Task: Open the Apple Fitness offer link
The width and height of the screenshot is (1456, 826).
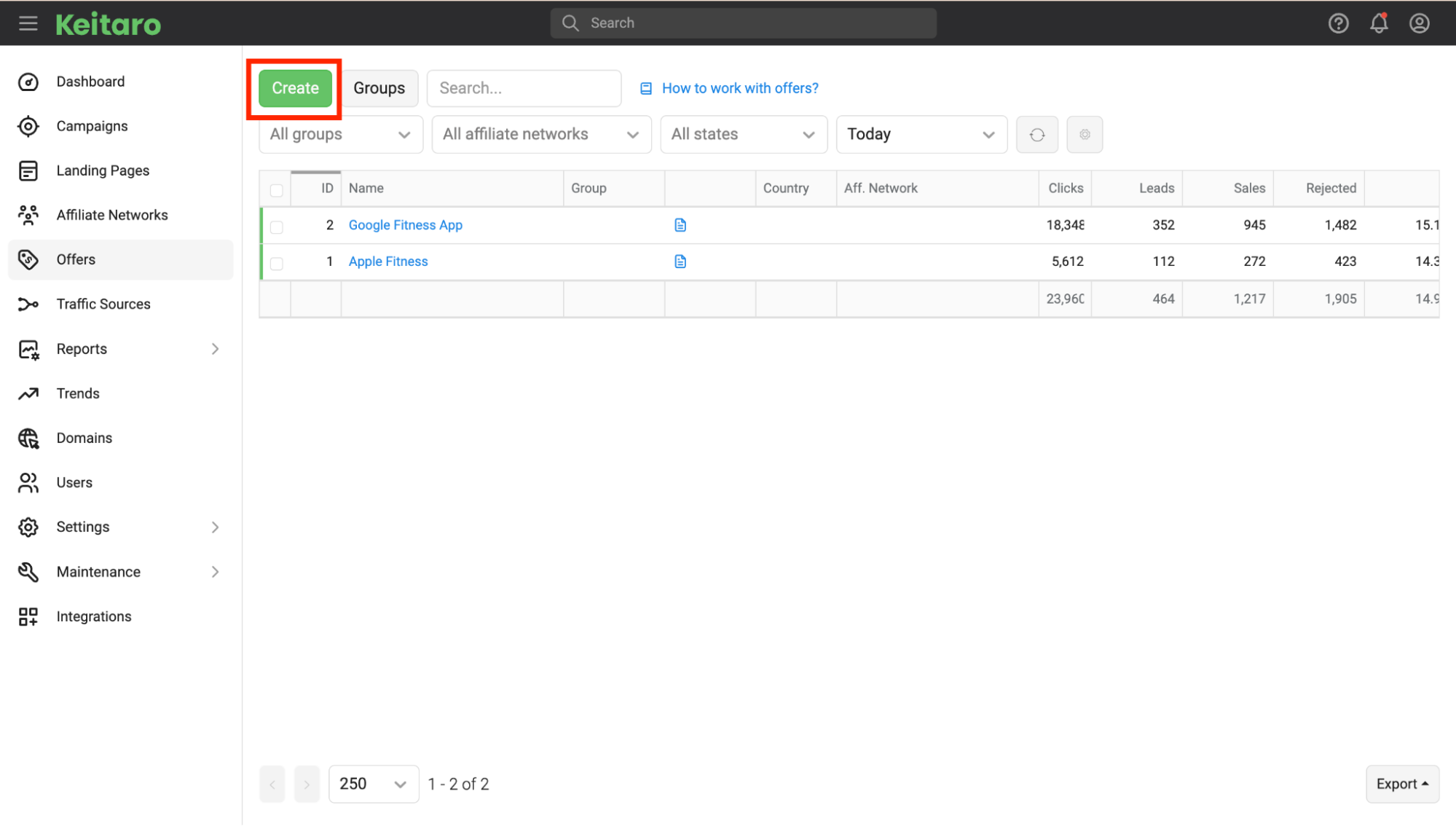Action: (x=388, y=261)
